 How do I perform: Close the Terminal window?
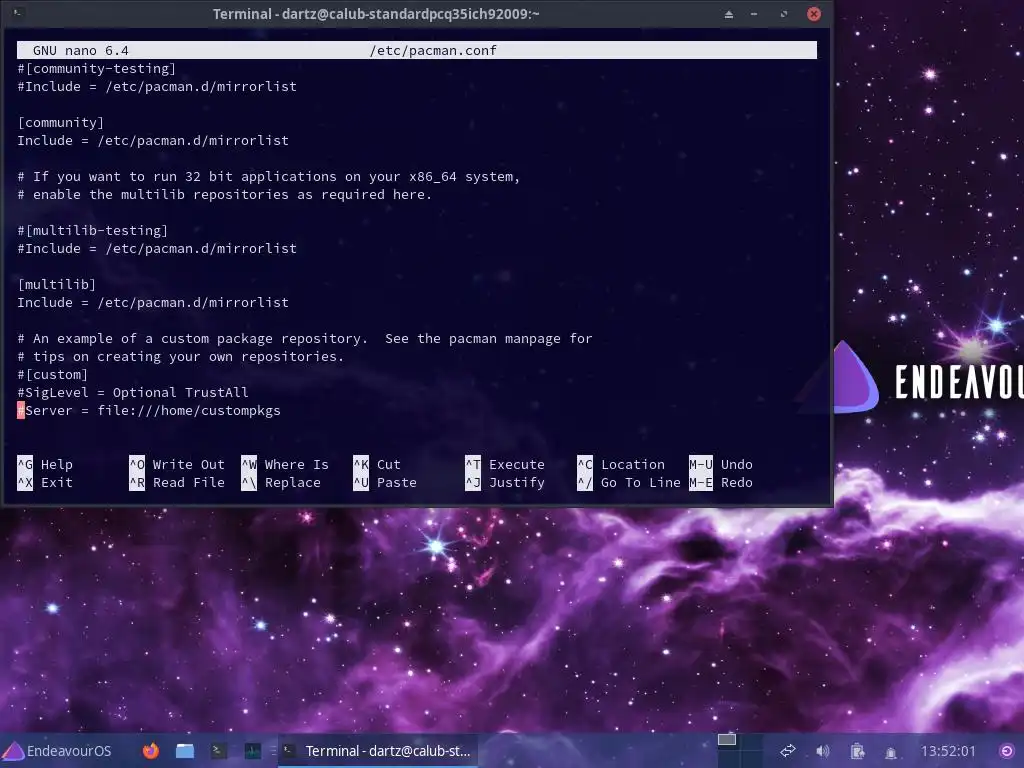coord(814,14)
